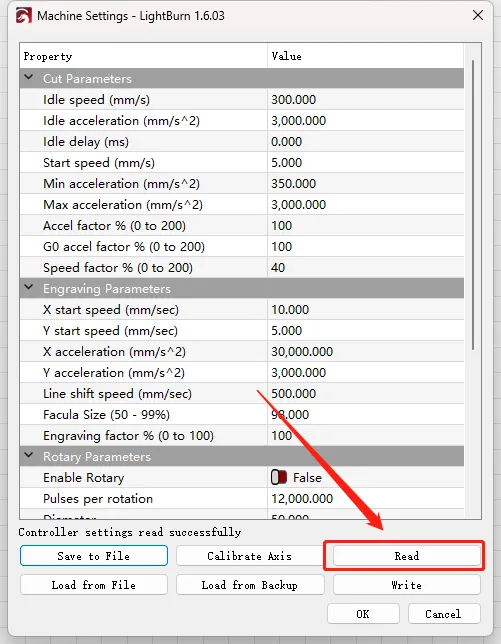The image size is (501, 644).
Task: Select X acceleration value 30,000.000
Action: click(x=366, y=351)
